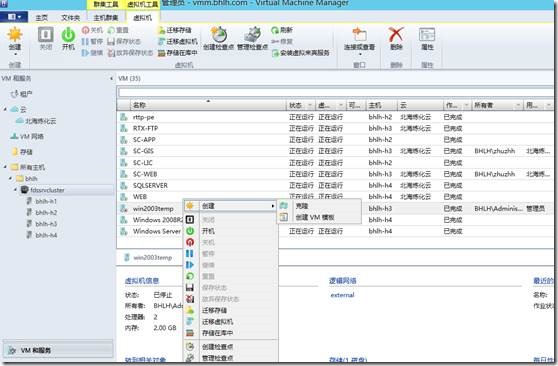Open the VM 和服务 workspace at bottom
The image size is (558, 366).
point(58,350)
